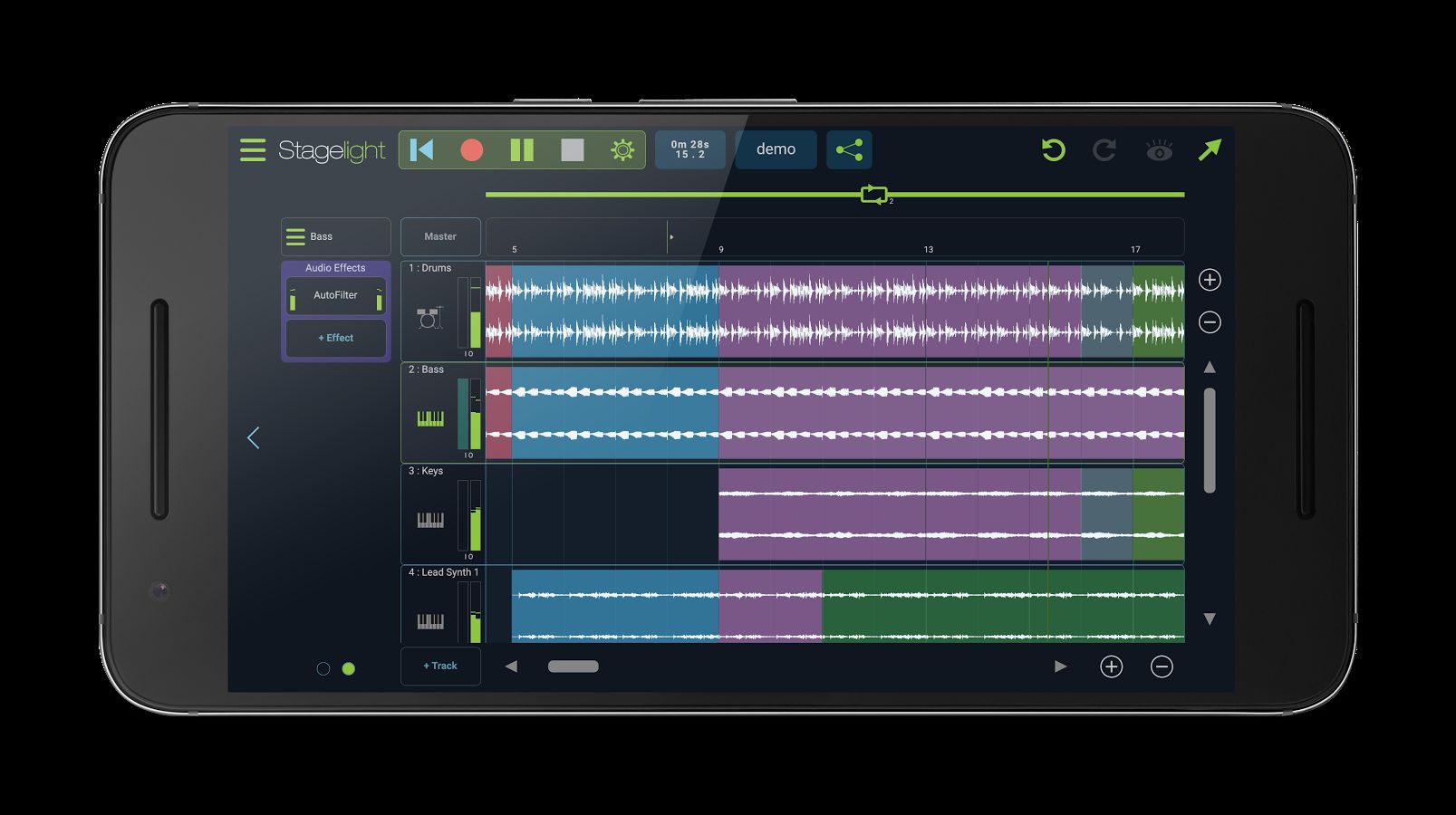Toggle the eye visibility icon
The image size is (1456, 815).
click(x=1159, y=150)
